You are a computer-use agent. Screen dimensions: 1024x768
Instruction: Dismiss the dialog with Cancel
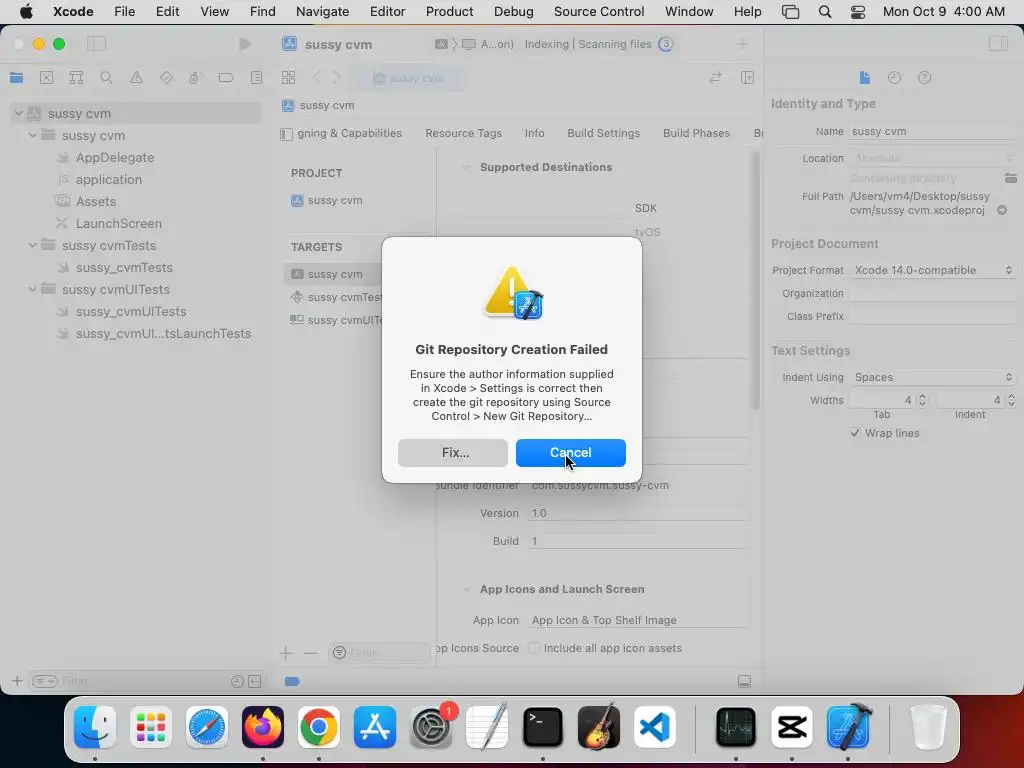pyautogui.click(x=570, y=453)
